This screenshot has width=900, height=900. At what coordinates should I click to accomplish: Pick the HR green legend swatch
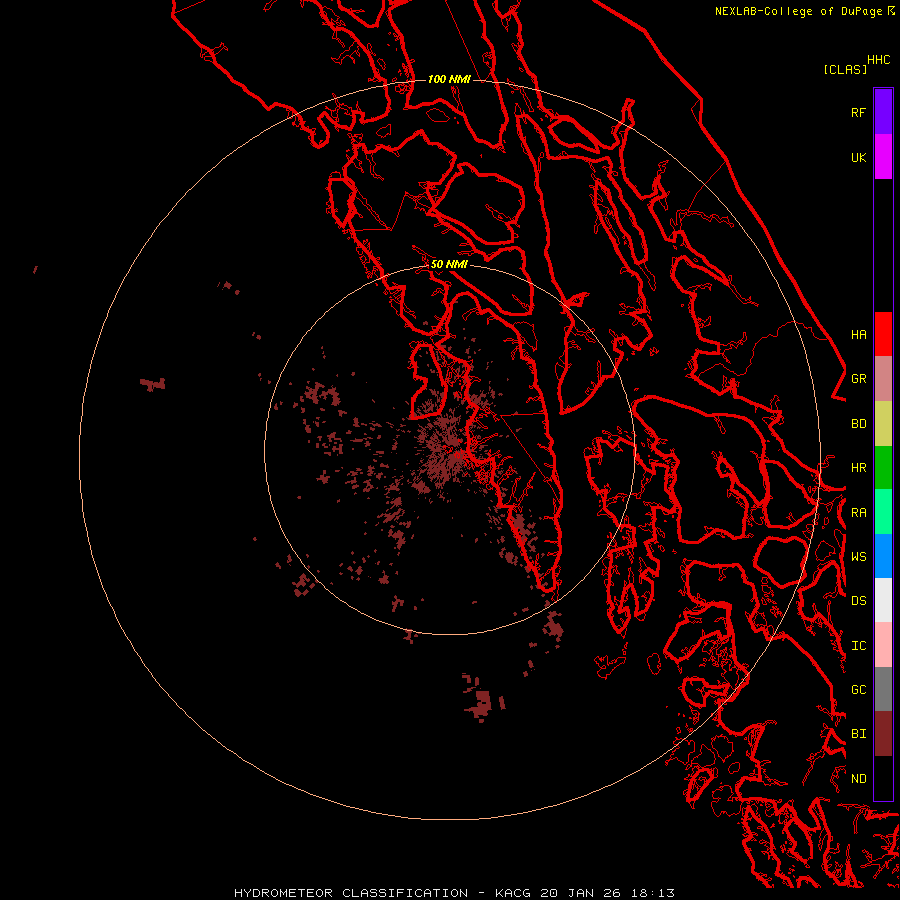point(883,468)
